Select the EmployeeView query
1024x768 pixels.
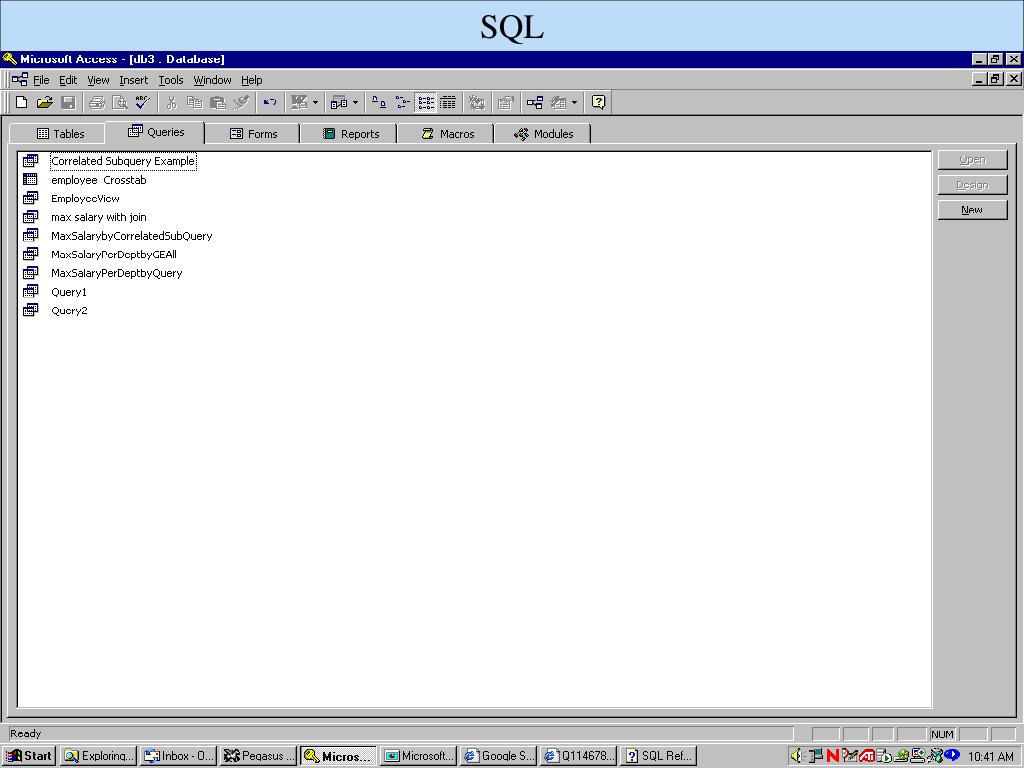click(86, 199)
